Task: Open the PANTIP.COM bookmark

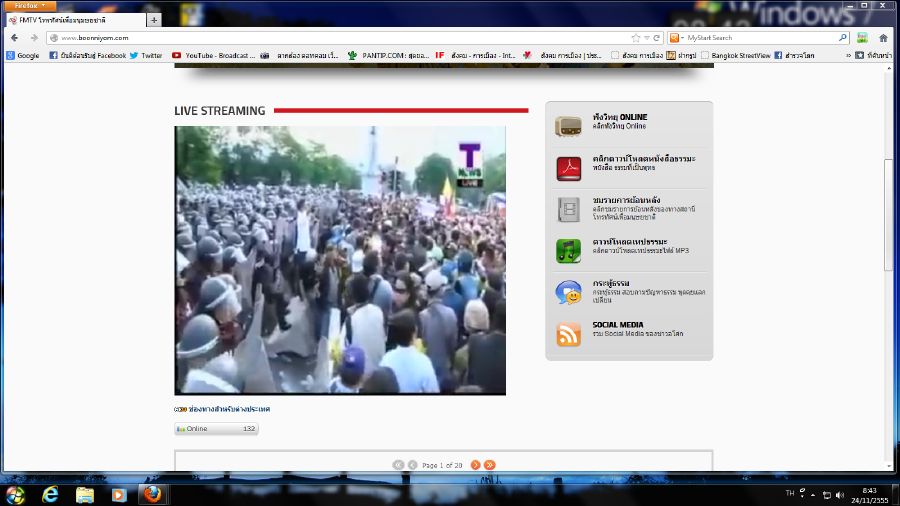Action: [x=389, y=56]
